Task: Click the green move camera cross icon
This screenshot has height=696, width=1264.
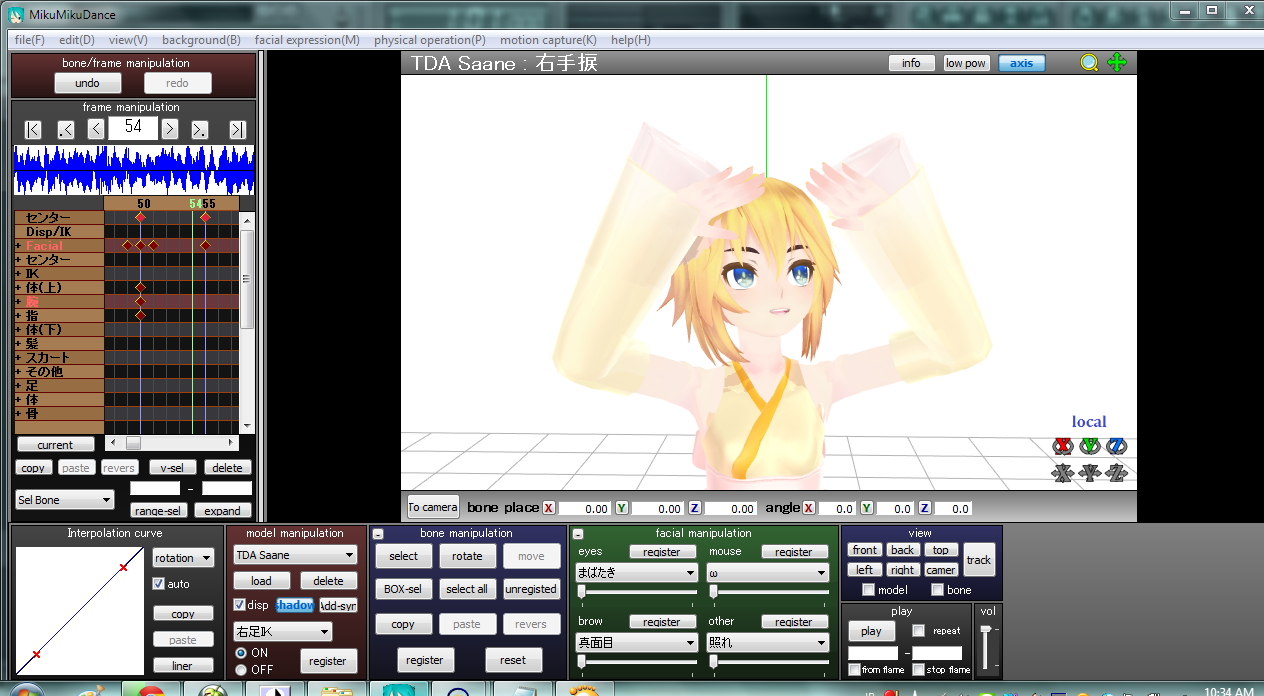Action: click(1117, 63)
